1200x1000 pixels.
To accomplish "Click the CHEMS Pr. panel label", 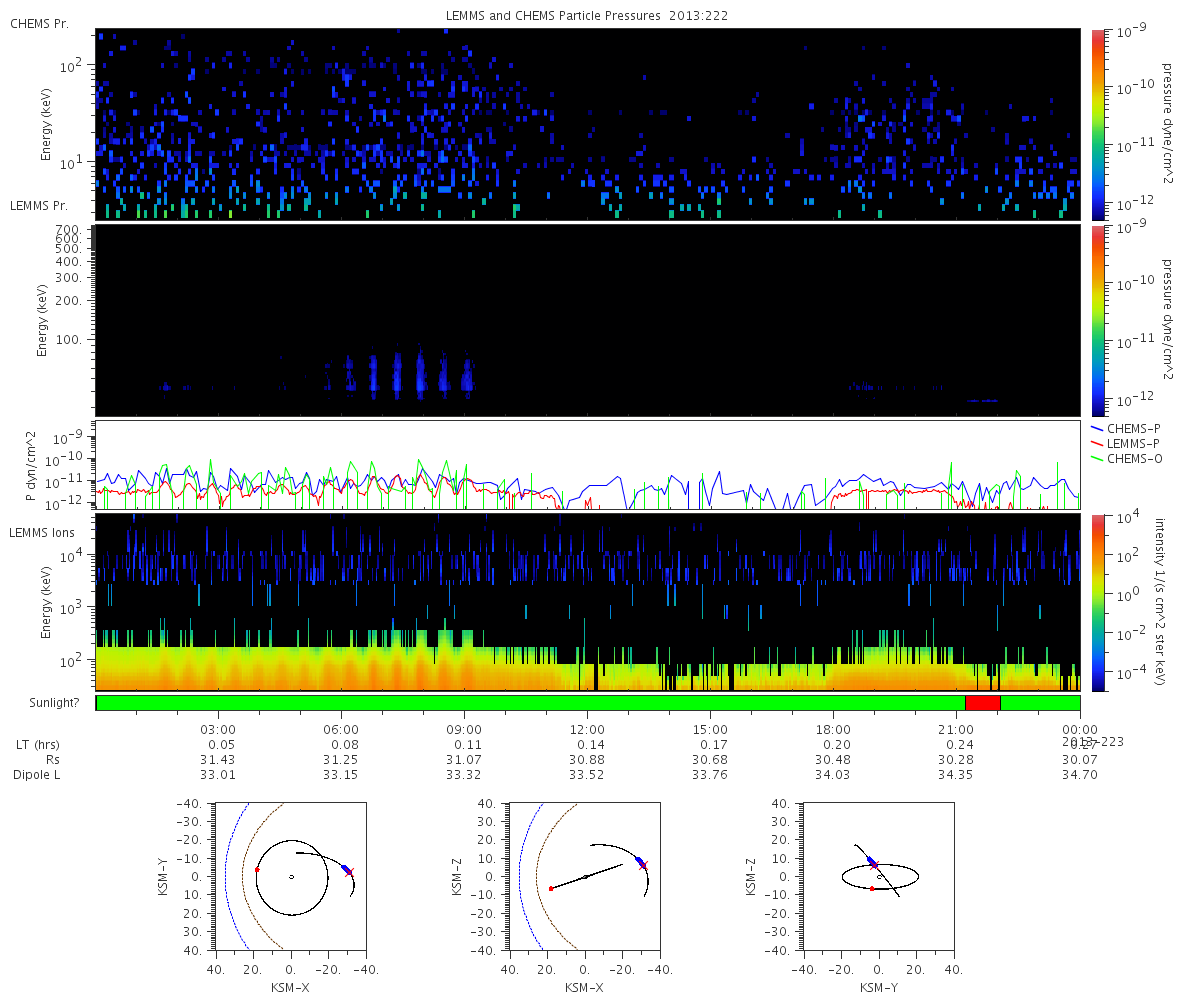I will (40, 24).
